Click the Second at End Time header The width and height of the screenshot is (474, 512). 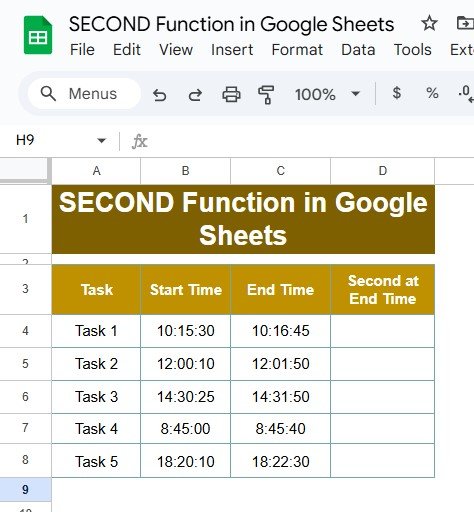383,289
